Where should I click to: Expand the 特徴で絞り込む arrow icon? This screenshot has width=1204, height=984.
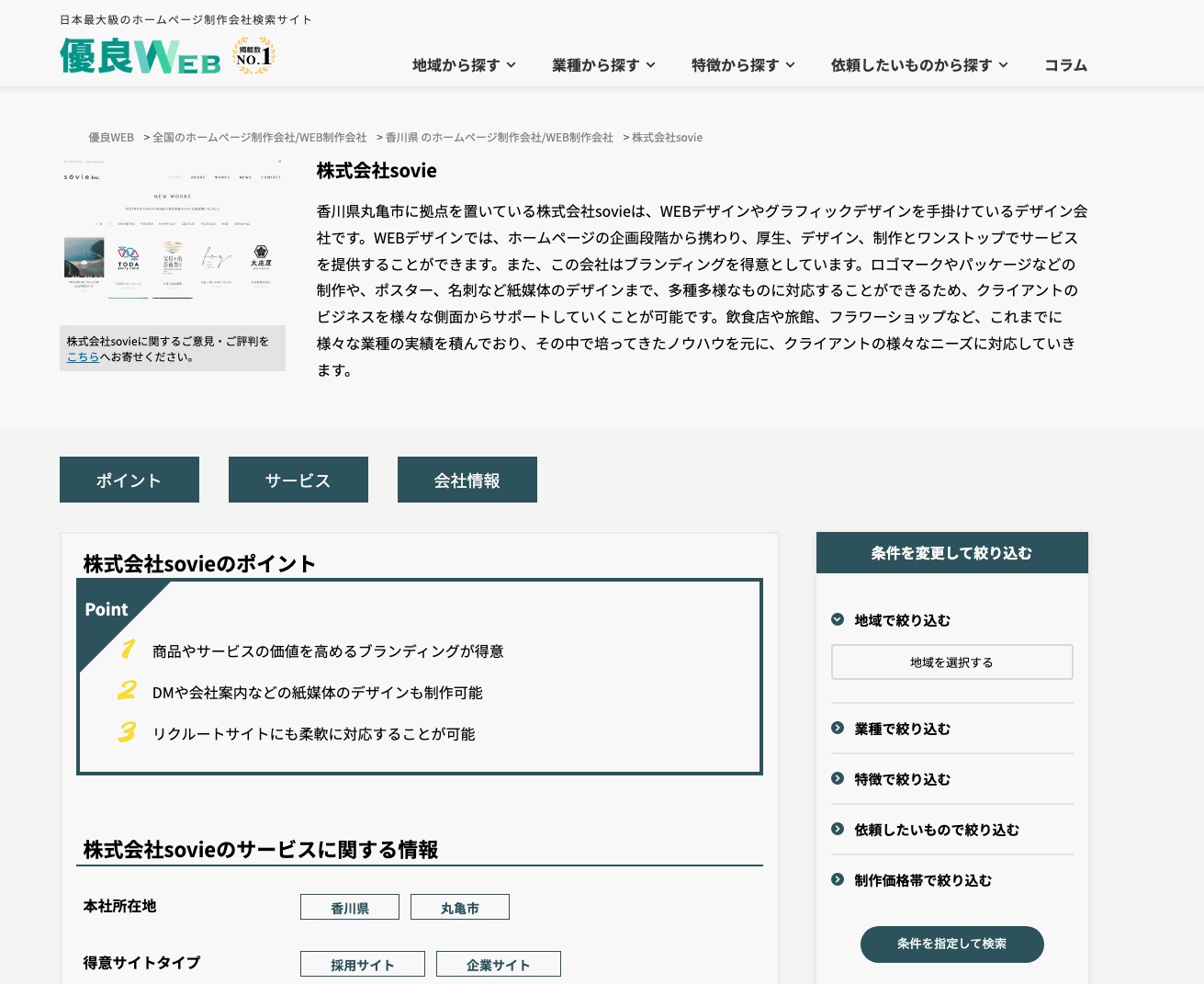point(838,778)
